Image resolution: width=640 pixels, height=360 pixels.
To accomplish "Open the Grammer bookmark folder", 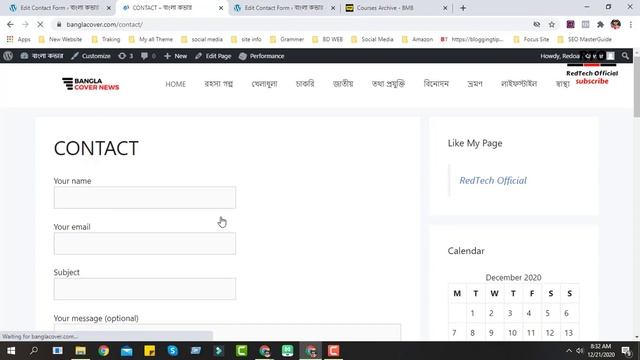I will [x=287, y=39].
